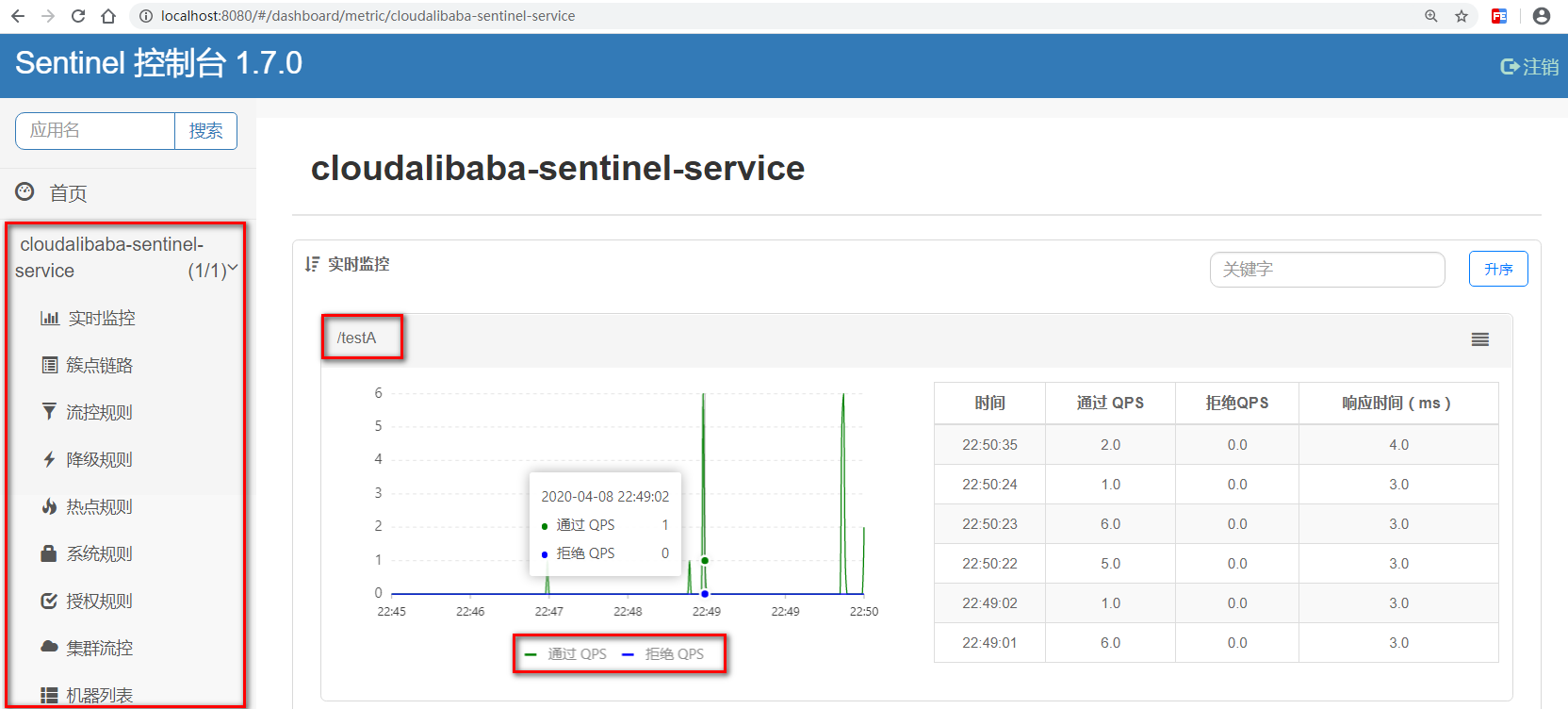Click the 拒绝QPS column header
This screenshot has height=709, width=1568.
click(x=1237, y=404)
